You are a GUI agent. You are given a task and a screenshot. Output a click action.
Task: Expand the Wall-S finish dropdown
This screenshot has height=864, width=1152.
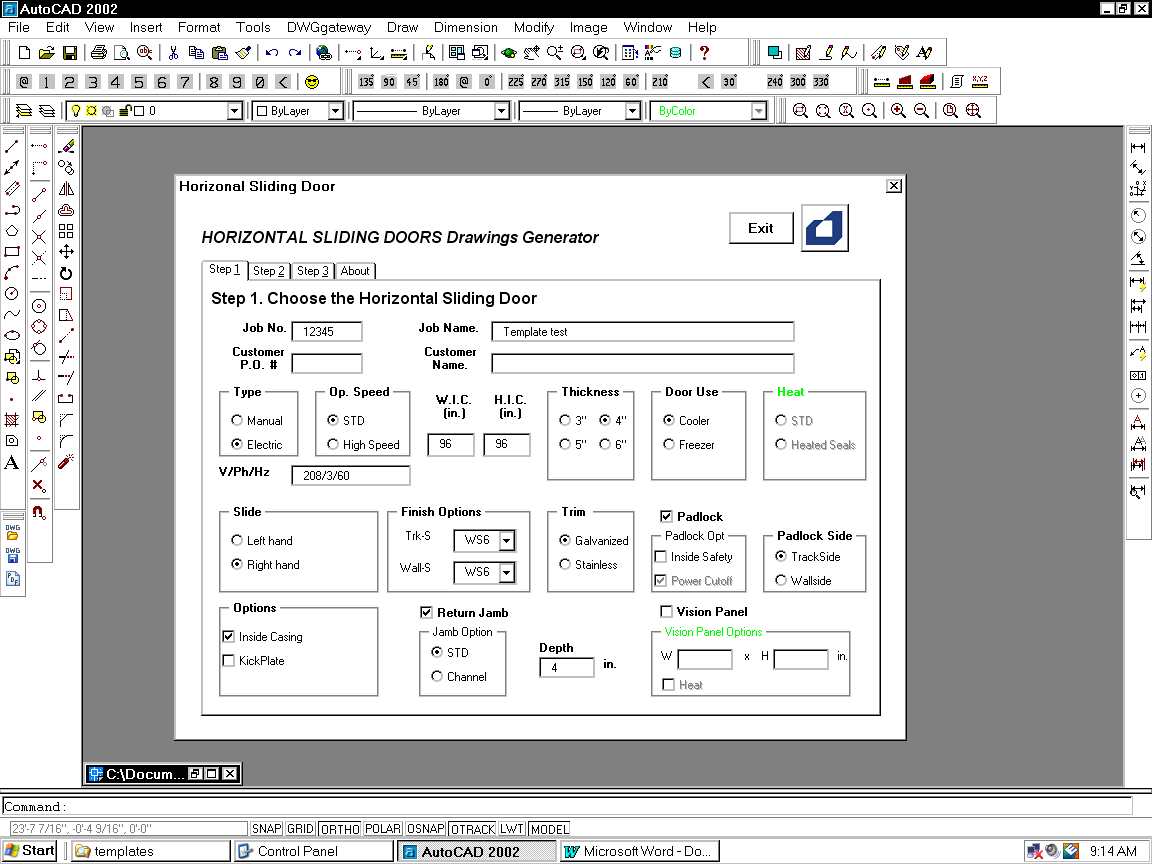(507, 573)
